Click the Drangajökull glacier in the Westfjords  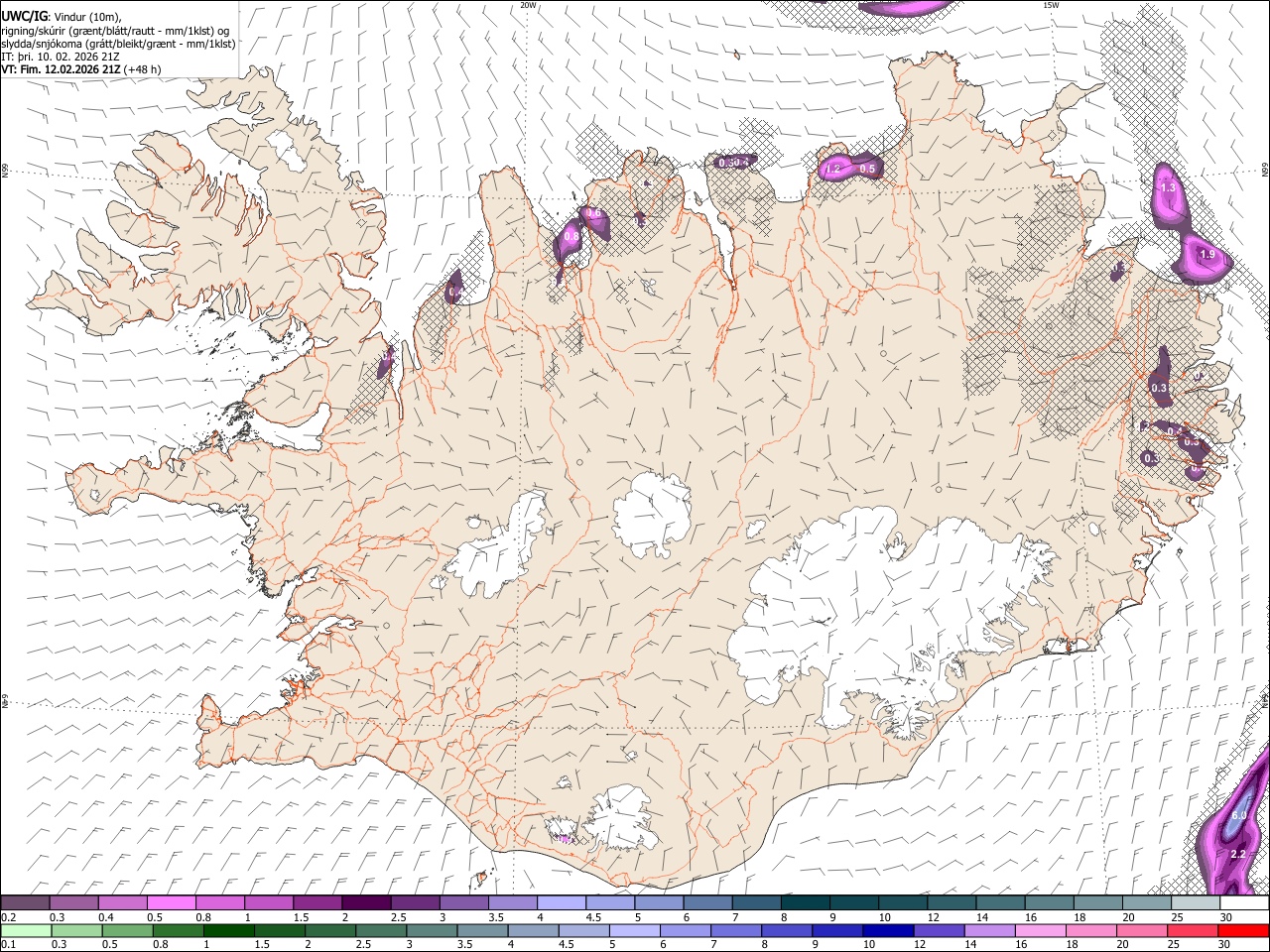[288, 147]
